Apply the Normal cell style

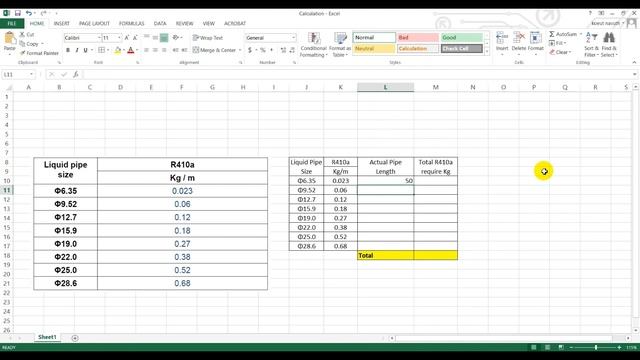374,38
